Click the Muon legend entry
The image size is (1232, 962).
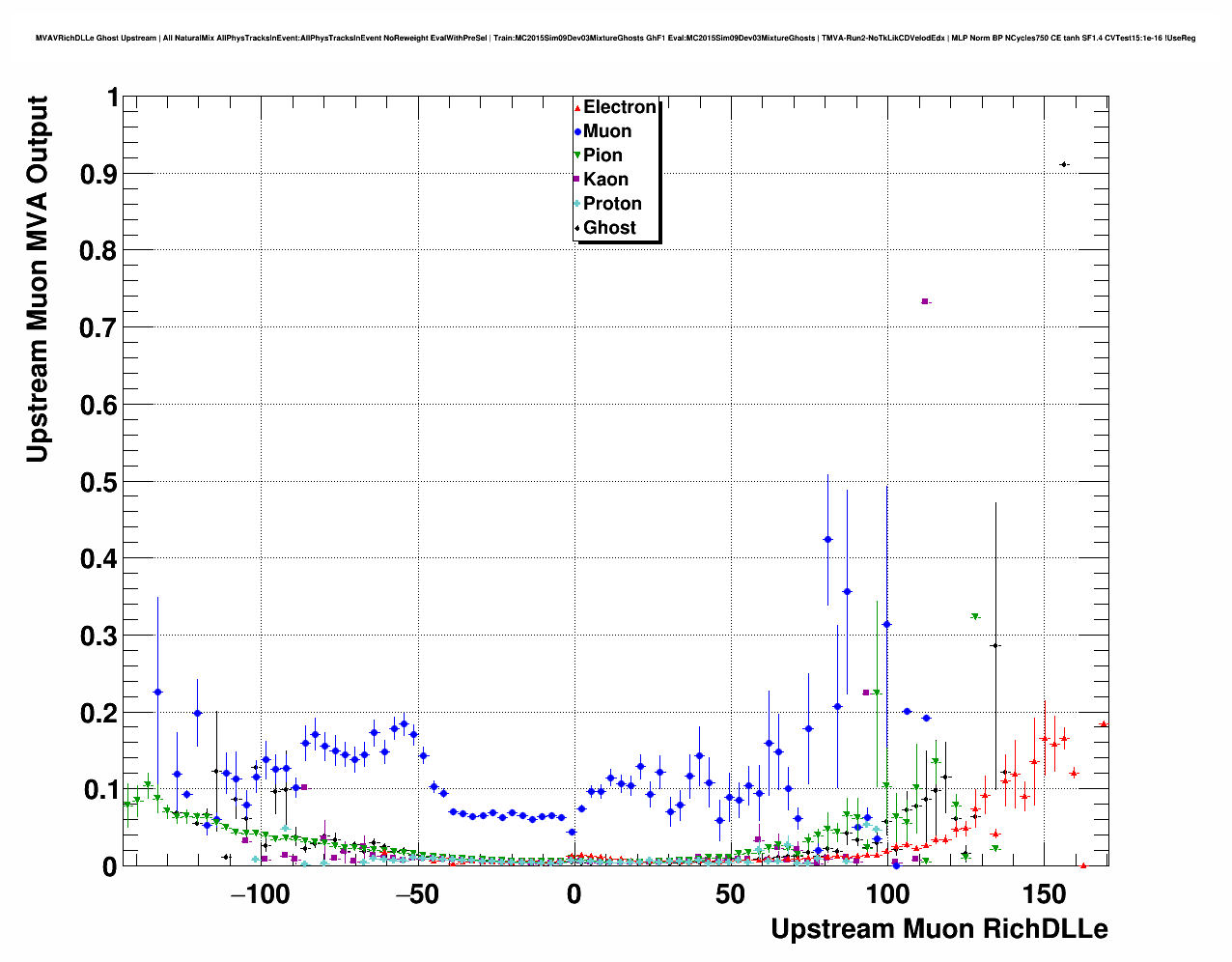point(603,131)
